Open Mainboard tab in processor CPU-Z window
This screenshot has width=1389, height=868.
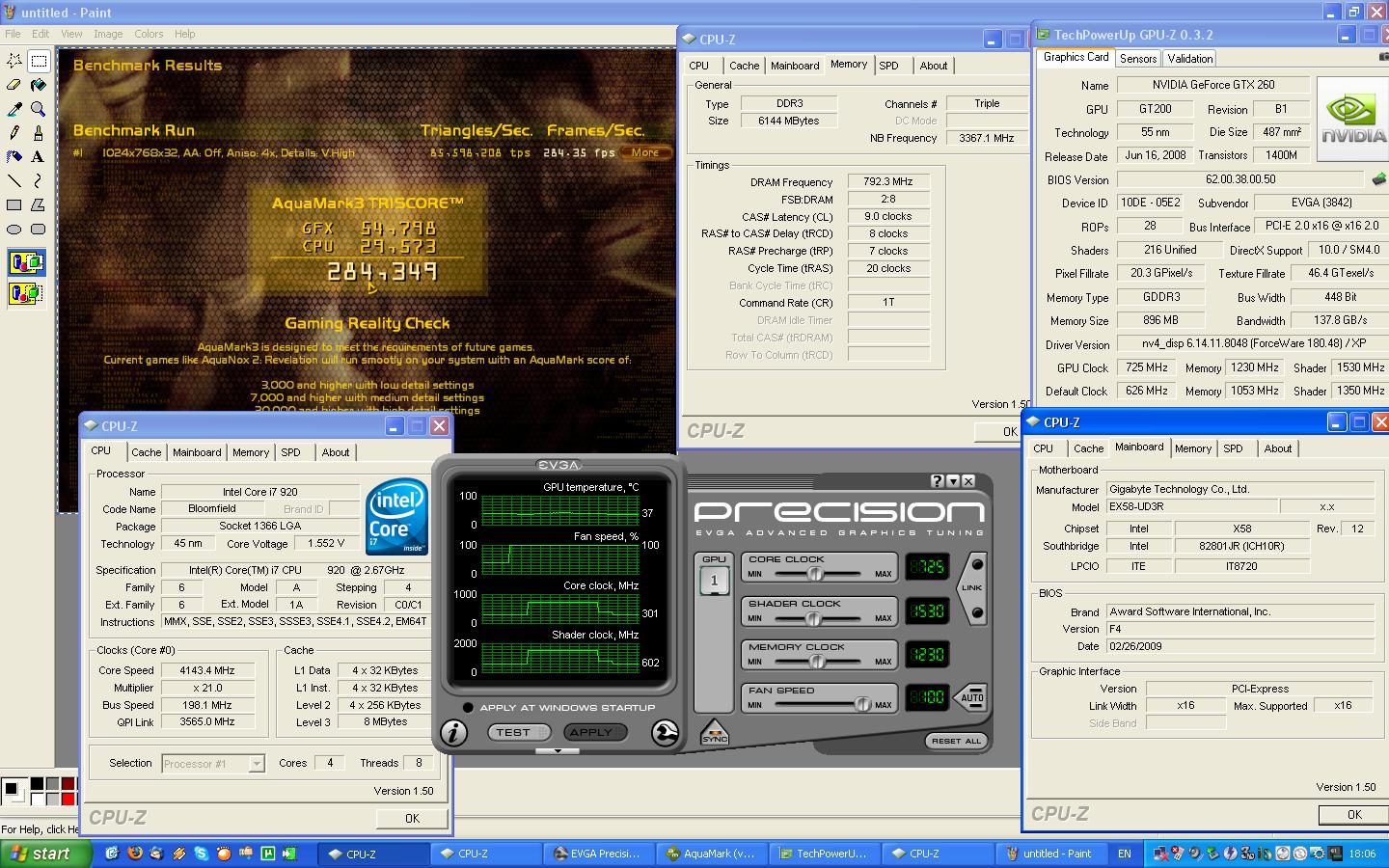(x=197, y=452)
